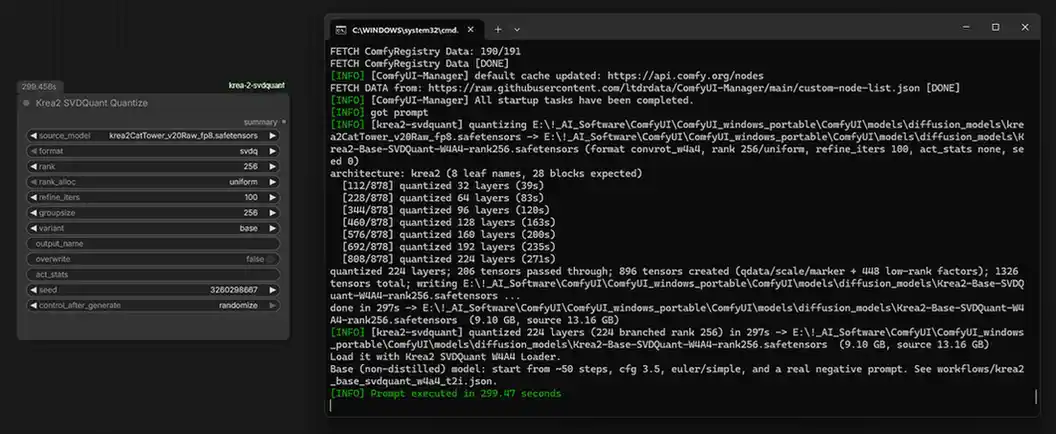Click the left arrow on format

coord(33,151)
